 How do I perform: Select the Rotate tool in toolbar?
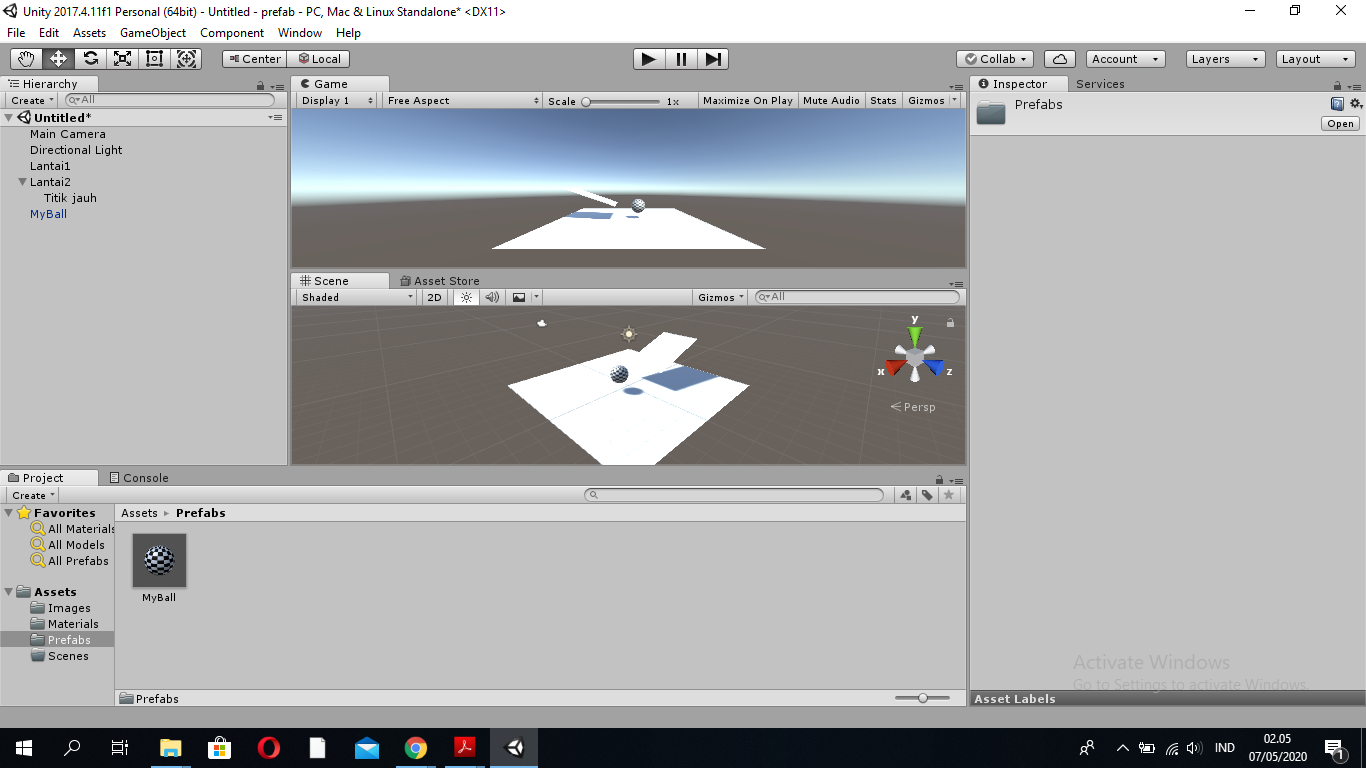[x=90, y=59]
